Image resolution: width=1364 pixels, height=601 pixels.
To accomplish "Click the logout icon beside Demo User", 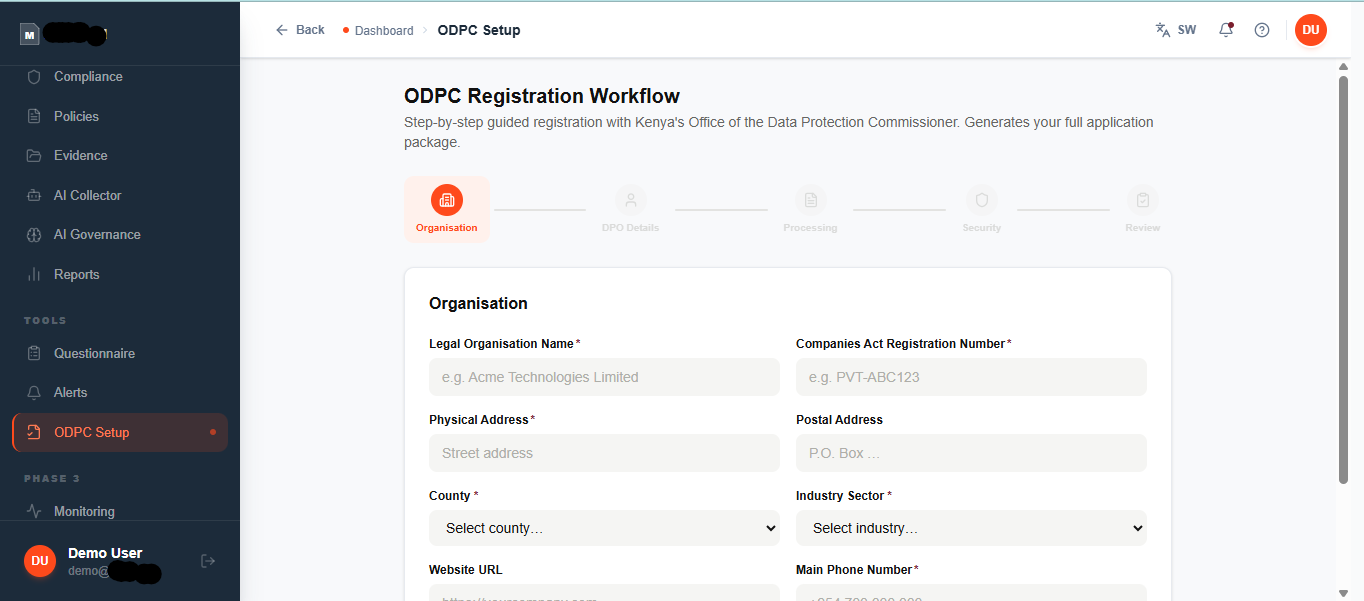I will (208, 561).
